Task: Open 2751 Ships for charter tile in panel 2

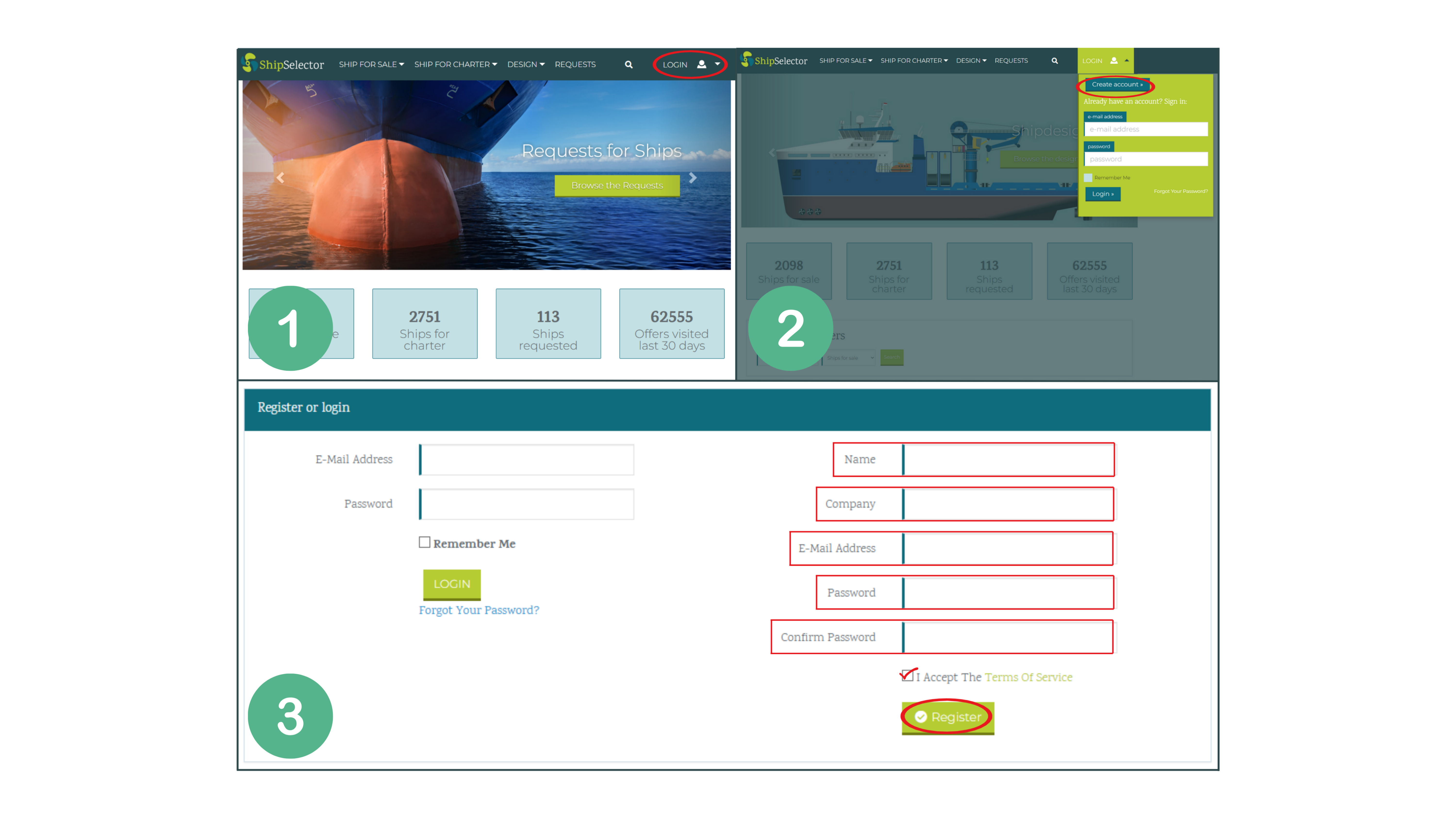Action: click(889, 271)
